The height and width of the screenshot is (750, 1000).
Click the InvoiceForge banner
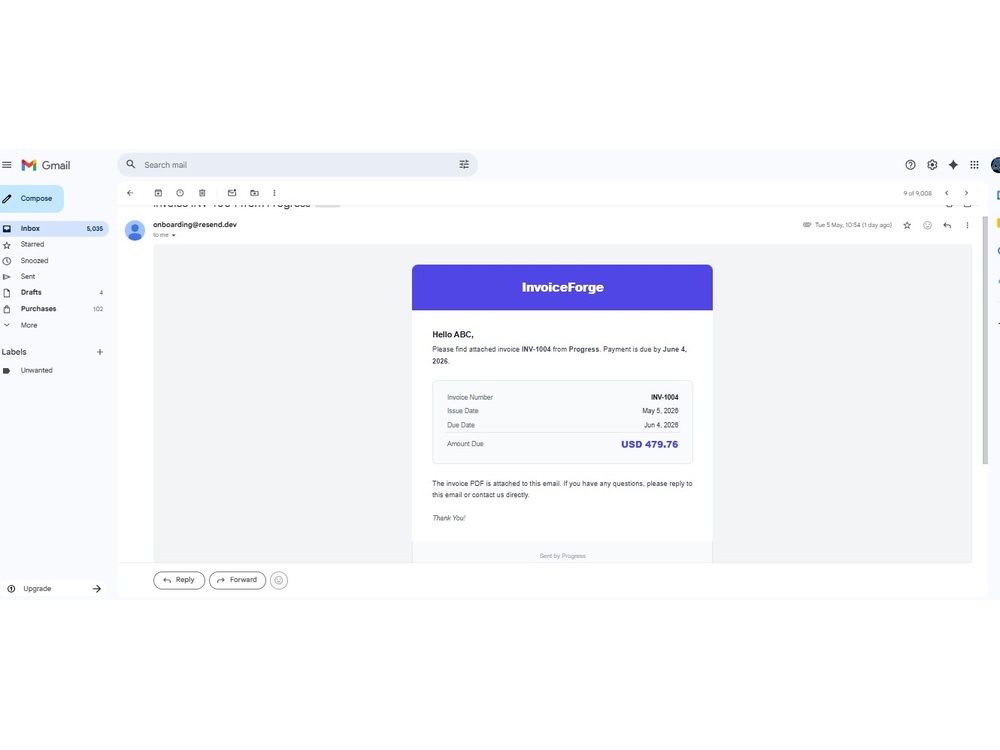tap(562, 288)
